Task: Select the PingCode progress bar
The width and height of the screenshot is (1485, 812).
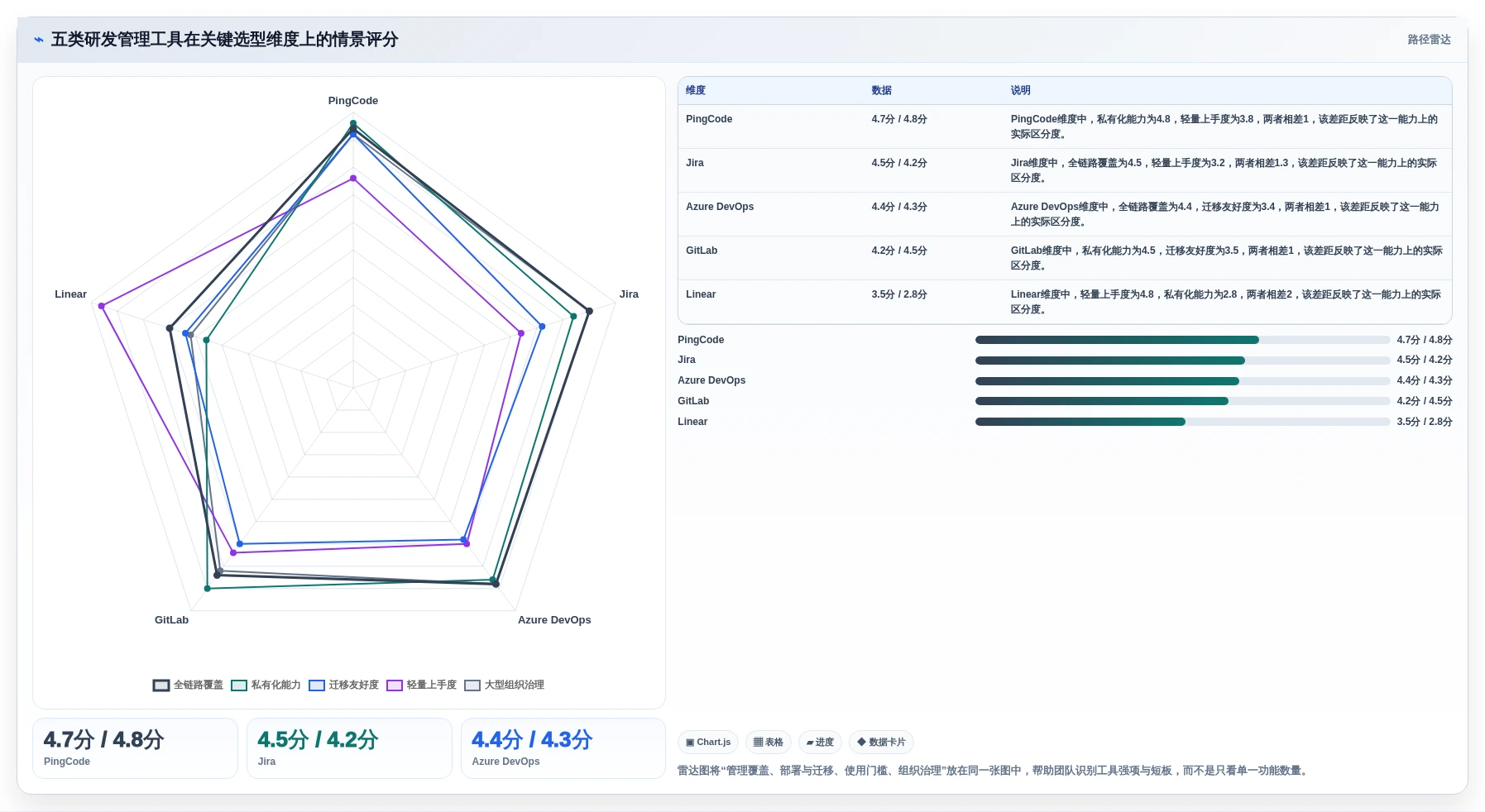Action: pos(1182,340)
